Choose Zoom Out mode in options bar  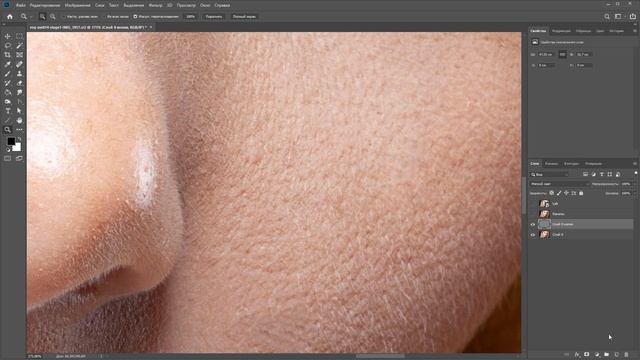(x=53, y=17)
